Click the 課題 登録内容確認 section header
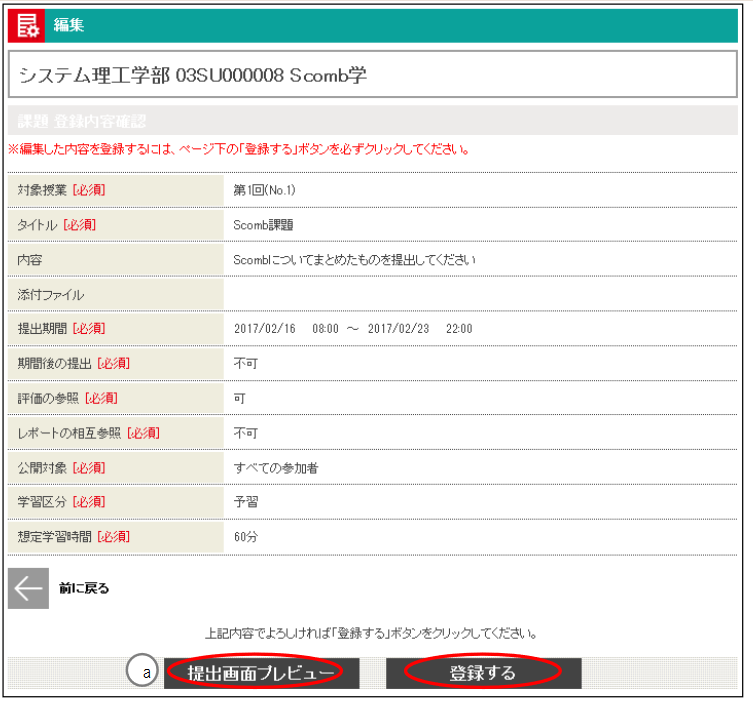Viewport: 753px width, 704px height. tap(82, 122)
